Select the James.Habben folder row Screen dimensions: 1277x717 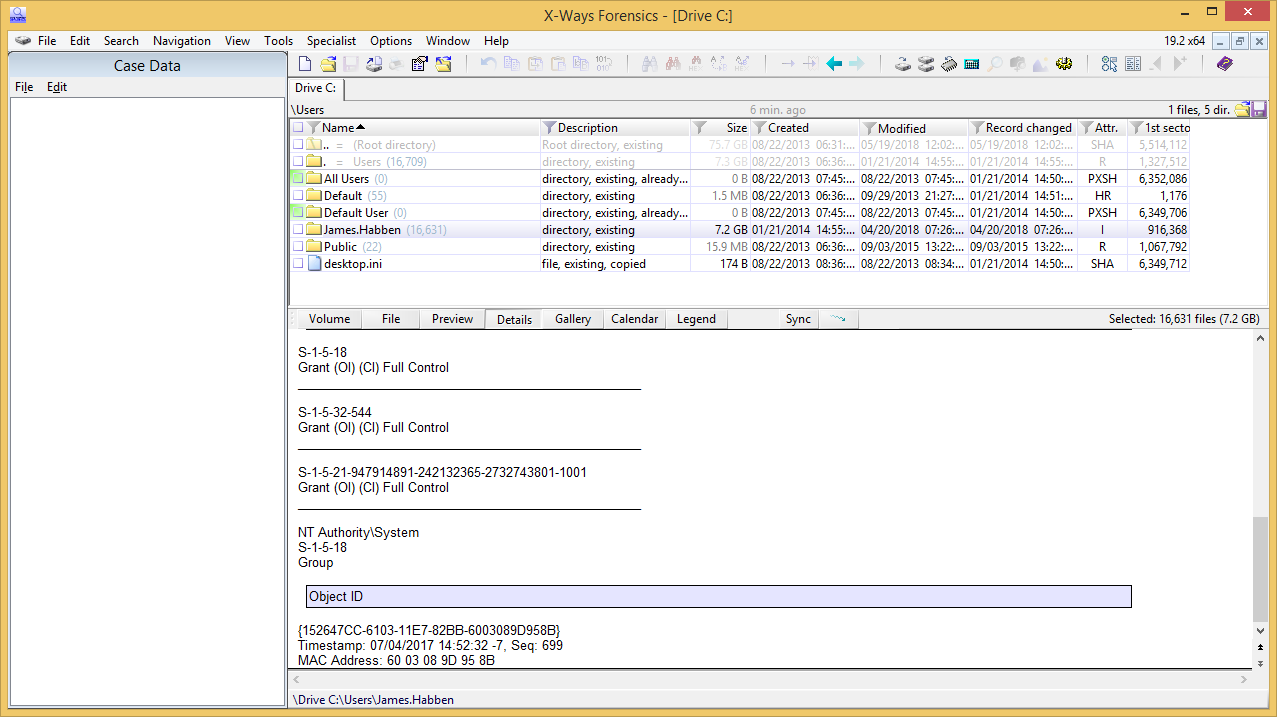[739, 230]
